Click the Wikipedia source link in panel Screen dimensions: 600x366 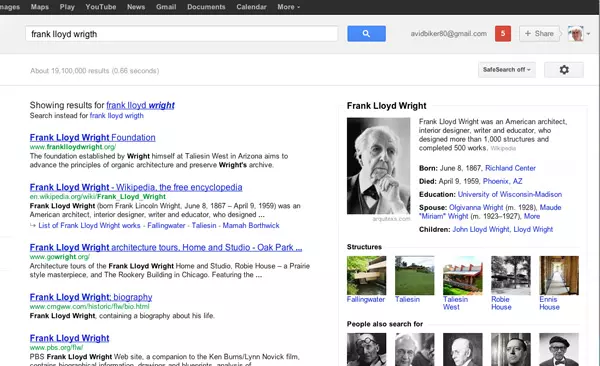click(x=503, y=148)
